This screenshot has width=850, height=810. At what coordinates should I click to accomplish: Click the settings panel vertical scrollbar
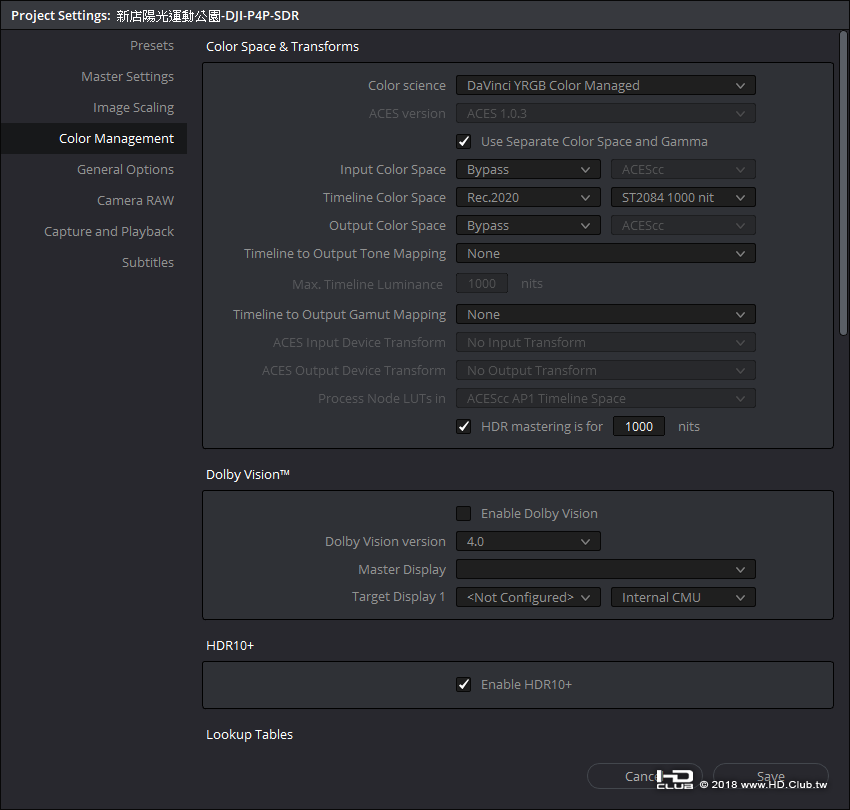point(843,184)
